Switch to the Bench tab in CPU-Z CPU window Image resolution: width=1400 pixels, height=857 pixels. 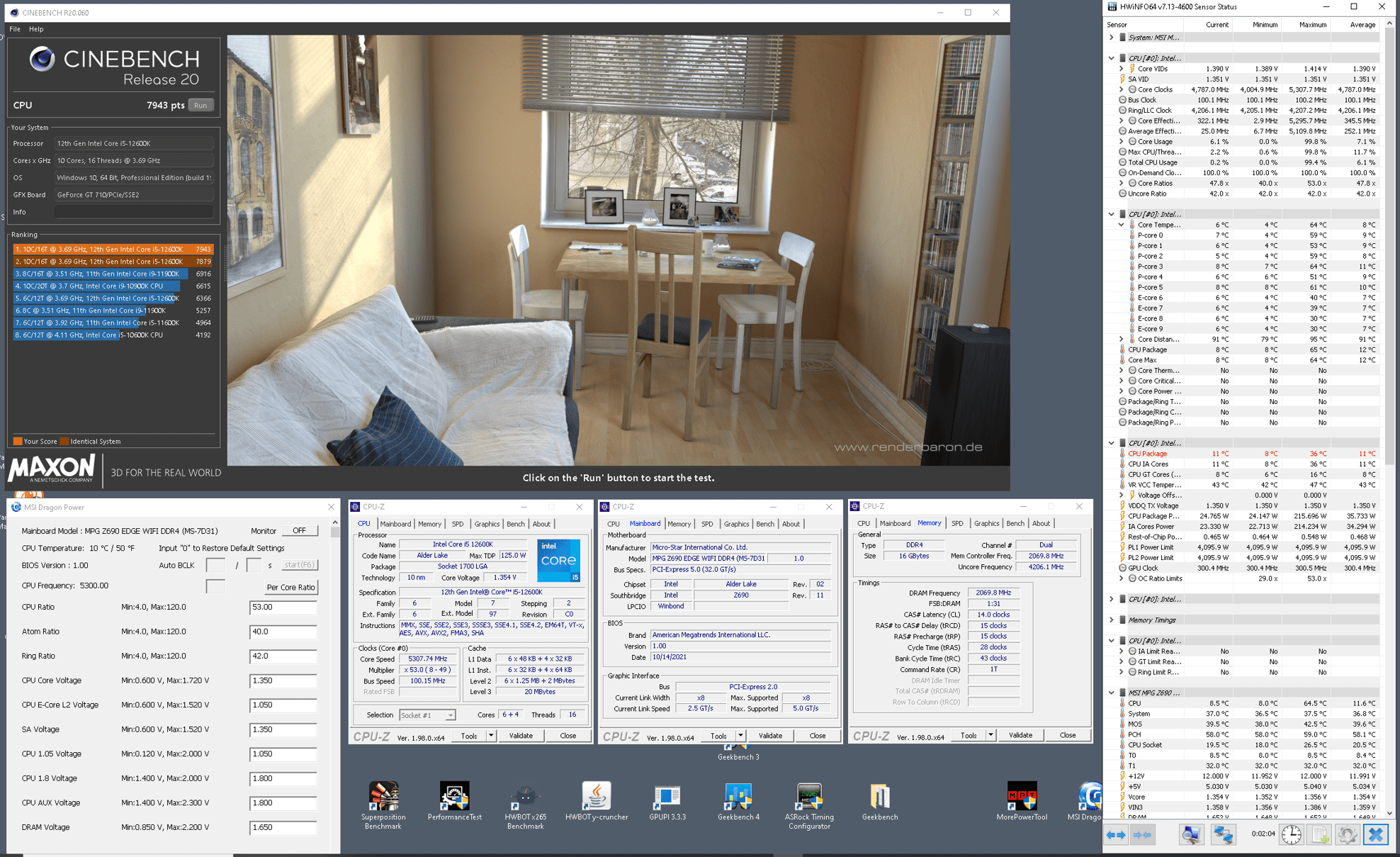[x=516, y=524]
